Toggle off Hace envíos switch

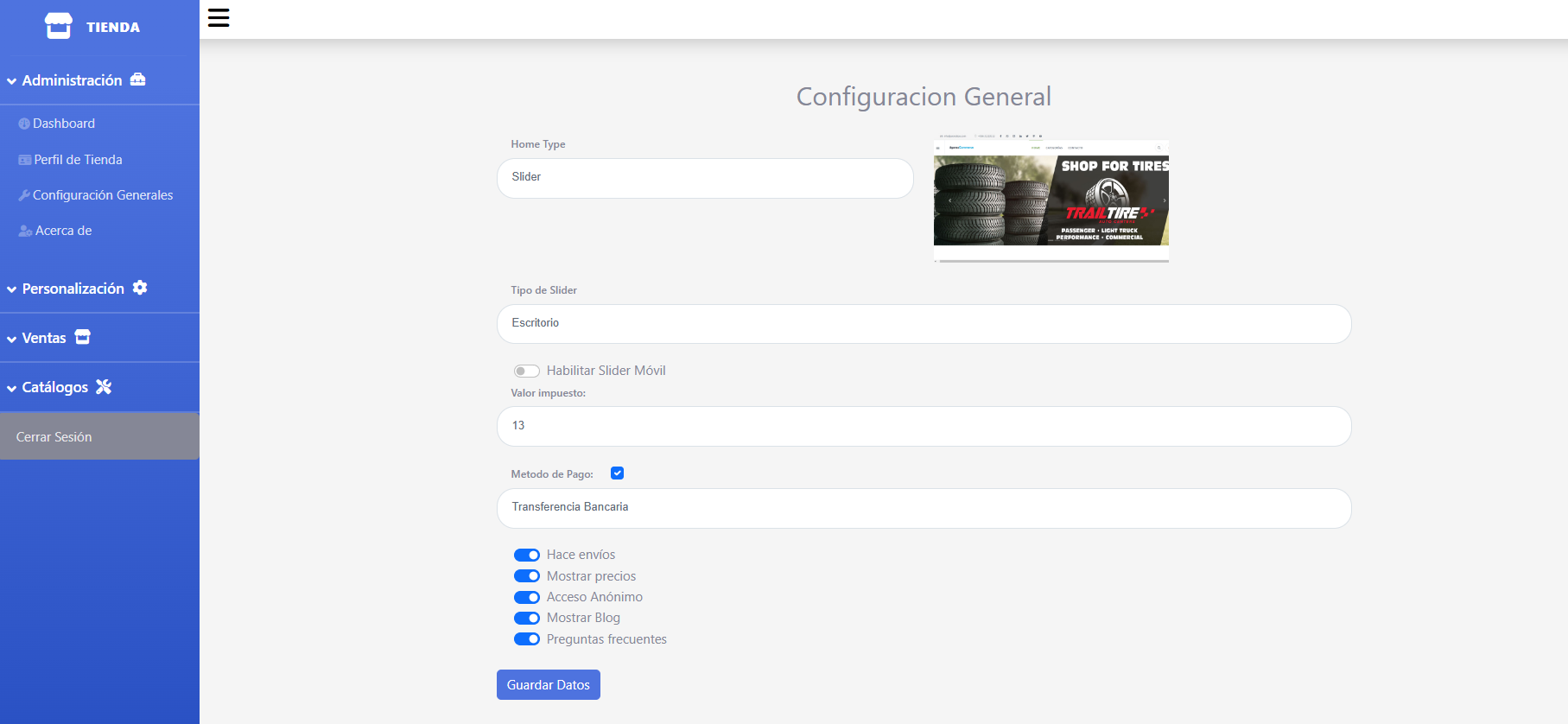point(526,555)
